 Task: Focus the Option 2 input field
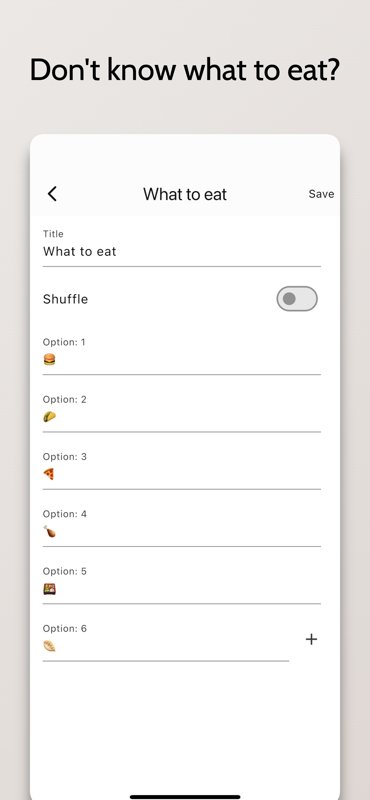182,413
